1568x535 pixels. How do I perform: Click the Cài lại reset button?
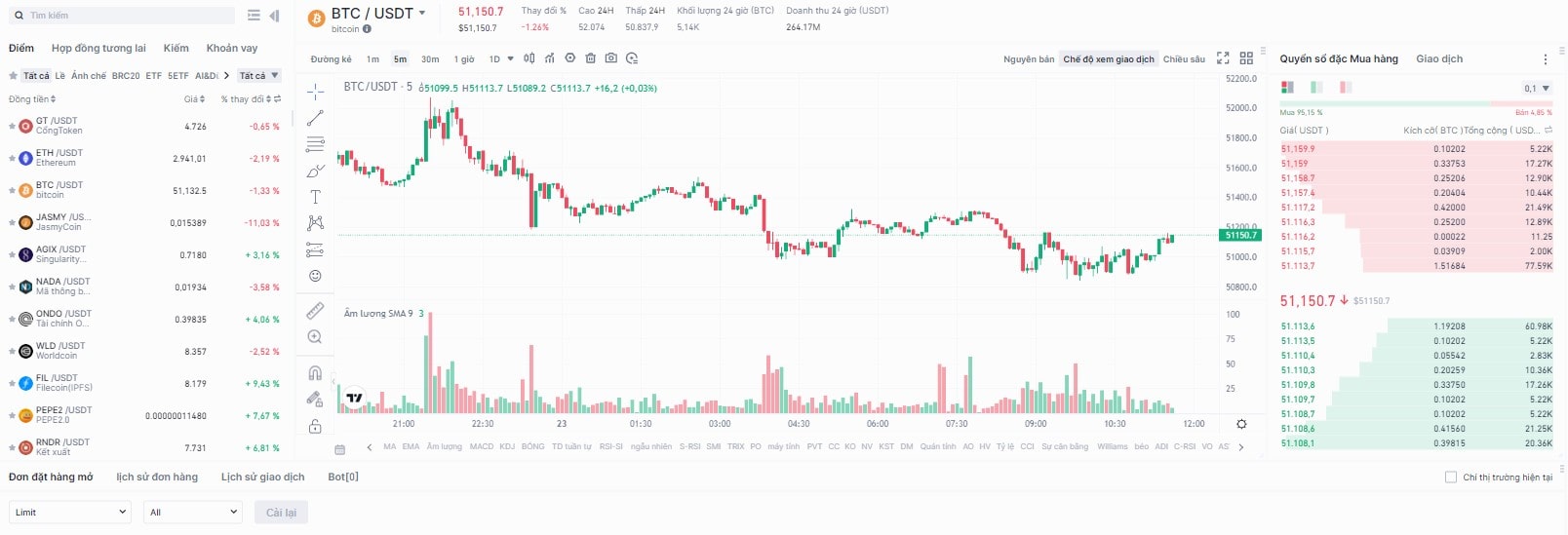click(282, 512)
